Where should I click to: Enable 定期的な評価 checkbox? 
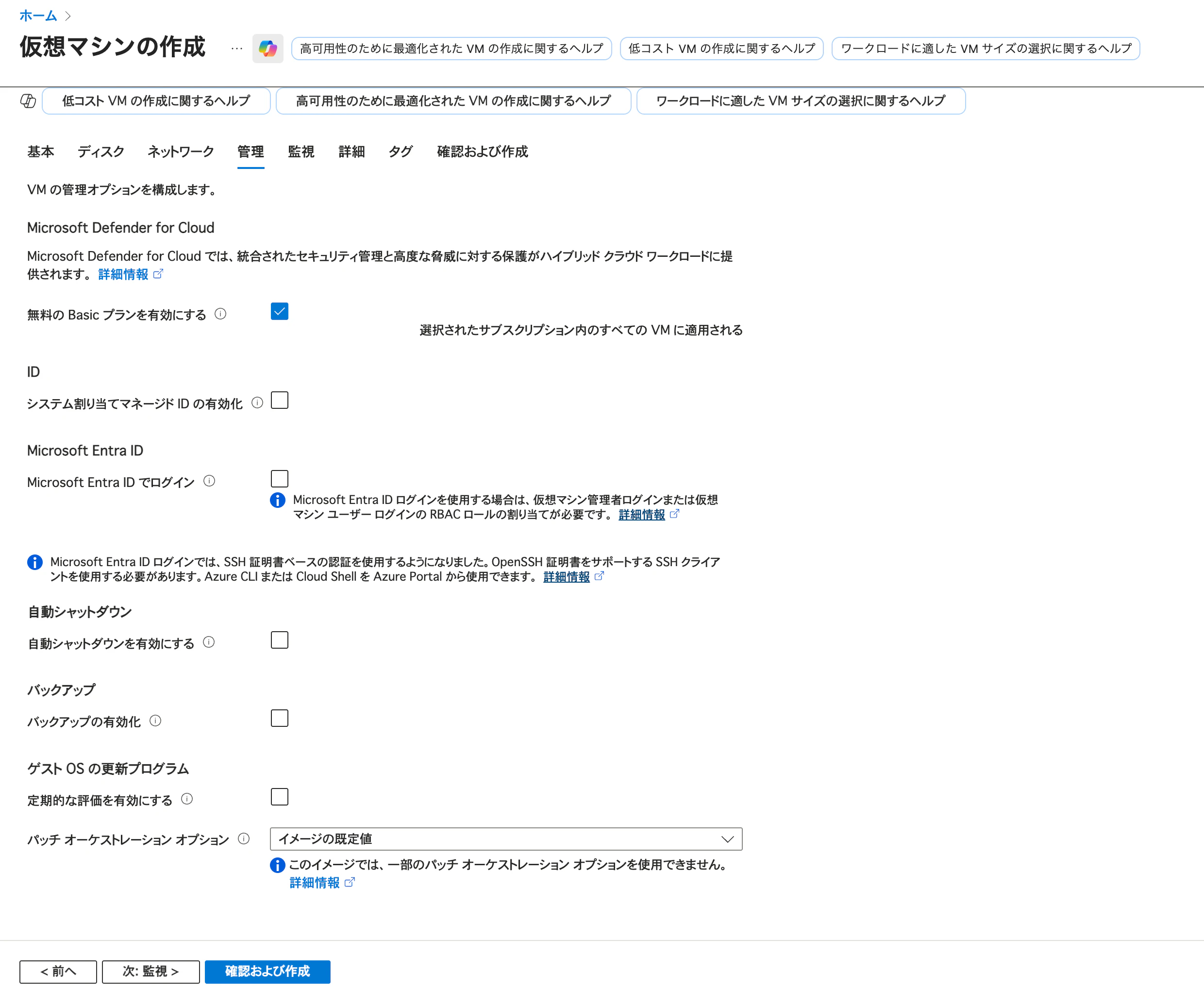click(x=280, y=797)
